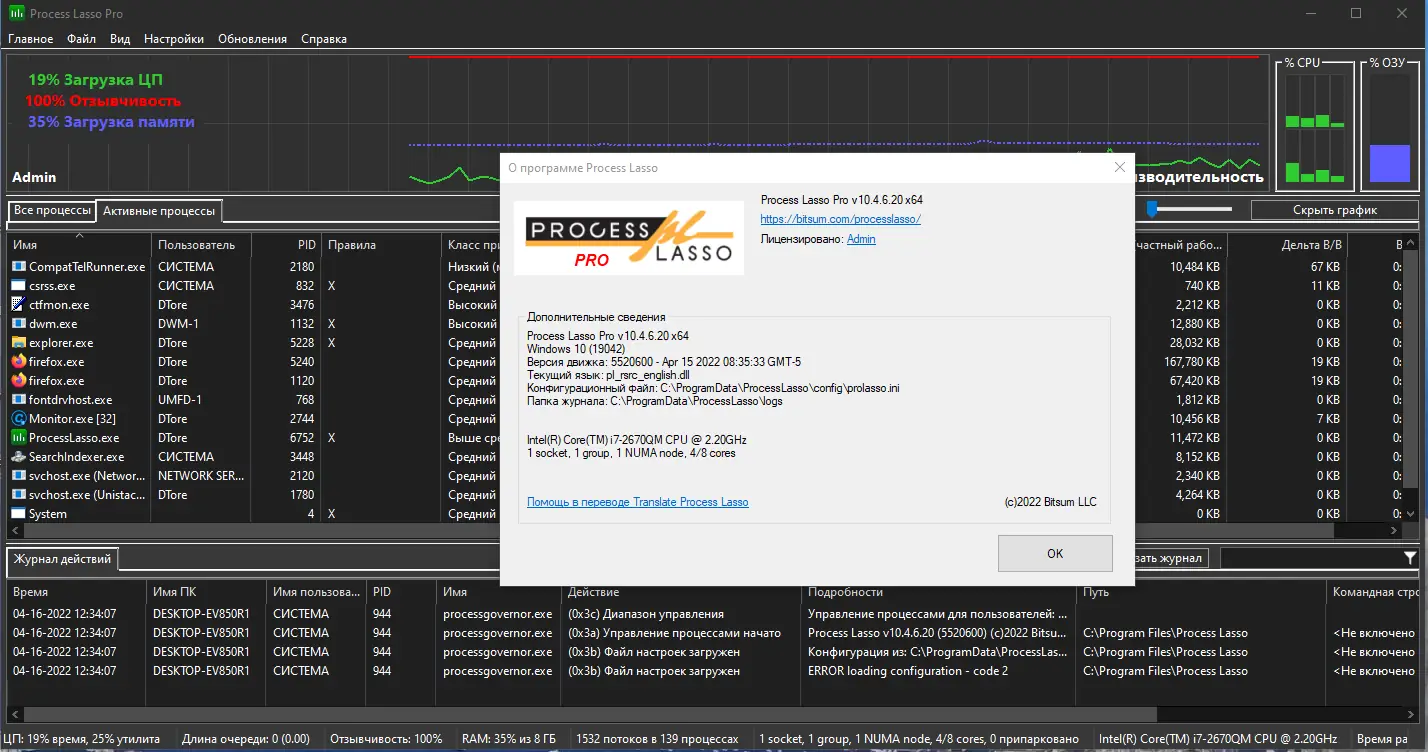
Task: Select the SearchIndexer.exe icon
Action: coord(19,457)
